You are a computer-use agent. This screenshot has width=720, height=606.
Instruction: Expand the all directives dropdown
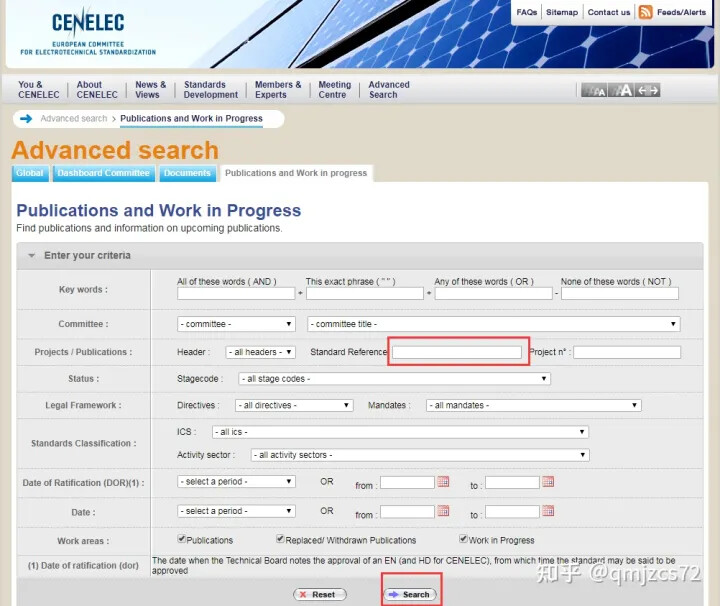tap(294, 405)
